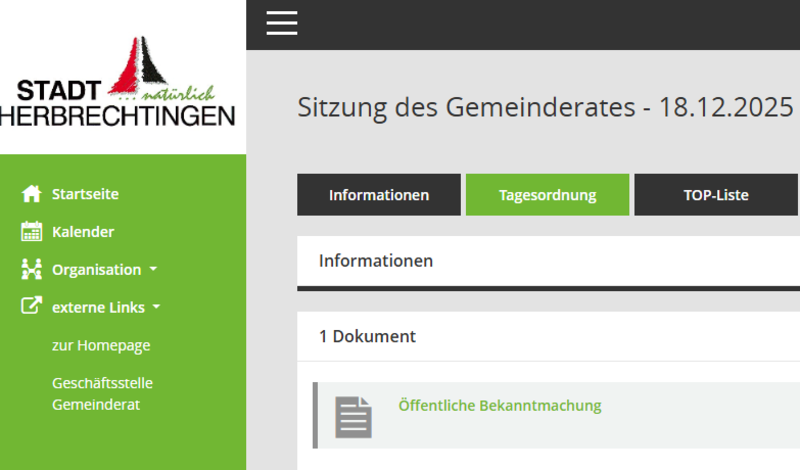Switch to the TOP-Liste tab
The height and width of the screenshot is (470, 800).
[716, 195]
